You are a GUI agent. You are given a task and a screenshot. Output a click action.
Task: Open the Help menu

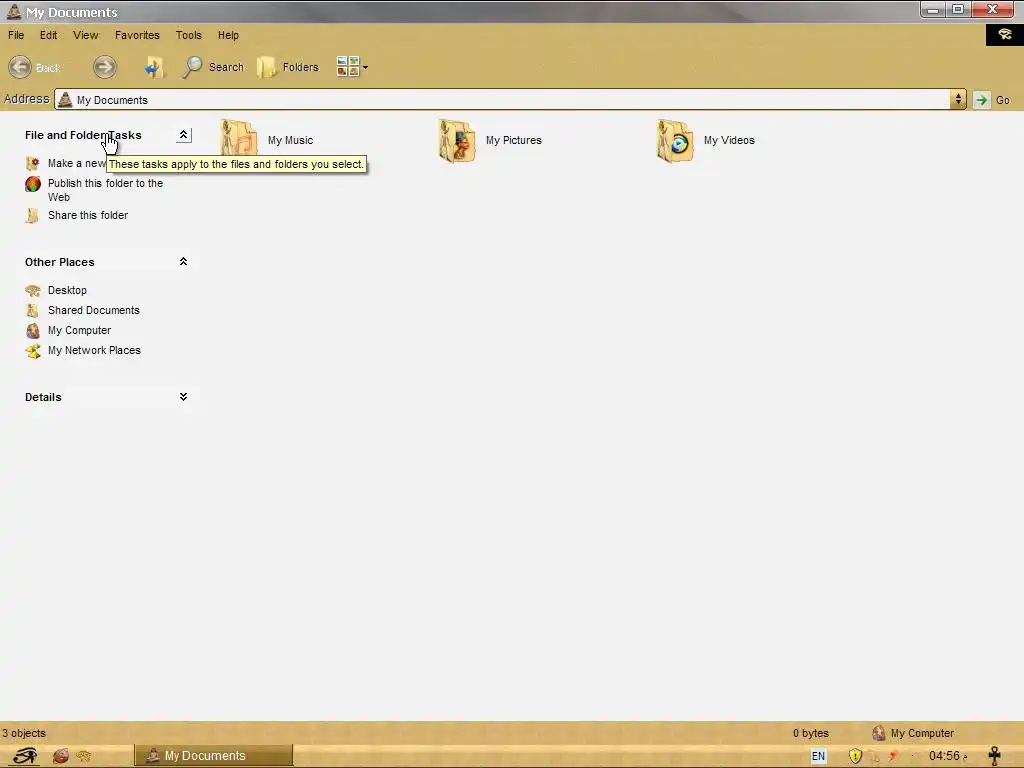tap(228, 35)
